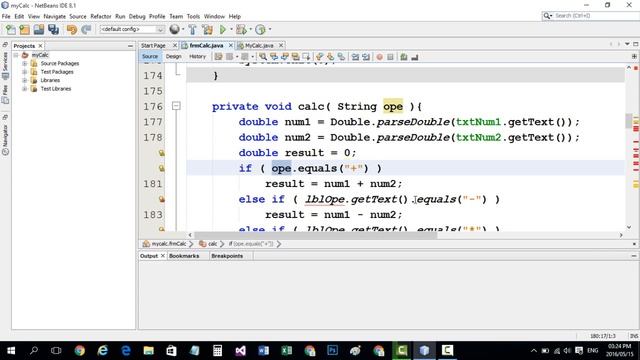Image resolution: width=640 pixels, height=360 pixels.
Task: Click the Save All toolbar icon
Action: tap(53, 29)
